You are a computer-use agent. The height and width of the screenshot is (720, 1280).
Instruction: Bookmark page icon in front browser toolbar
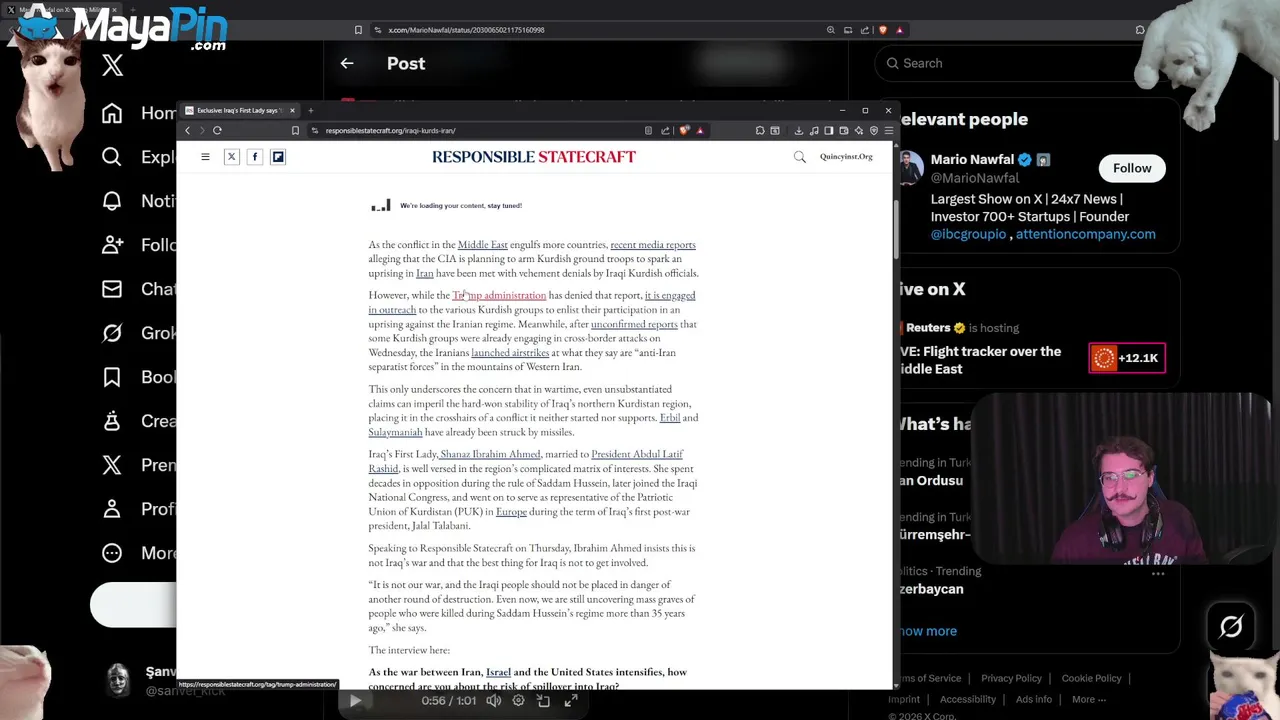point(295,130)
